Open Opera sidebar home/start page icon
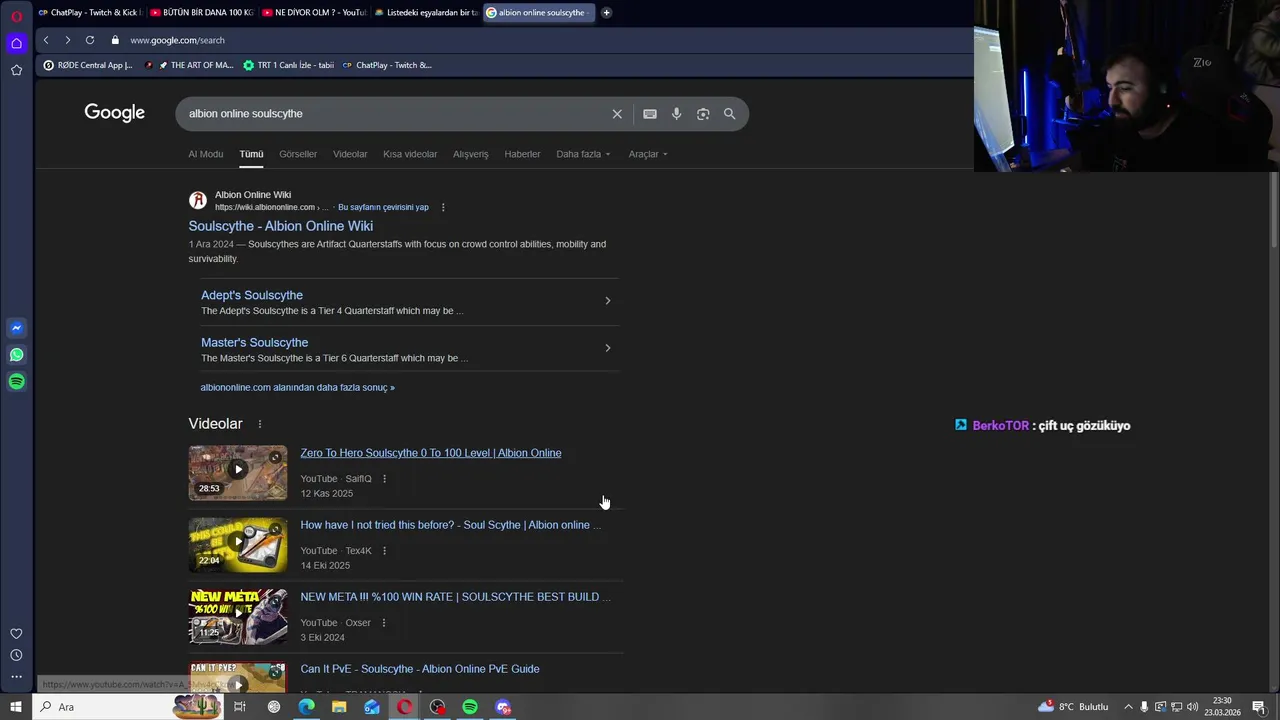Screen dimensions: 1280x720 click(16, 43)
